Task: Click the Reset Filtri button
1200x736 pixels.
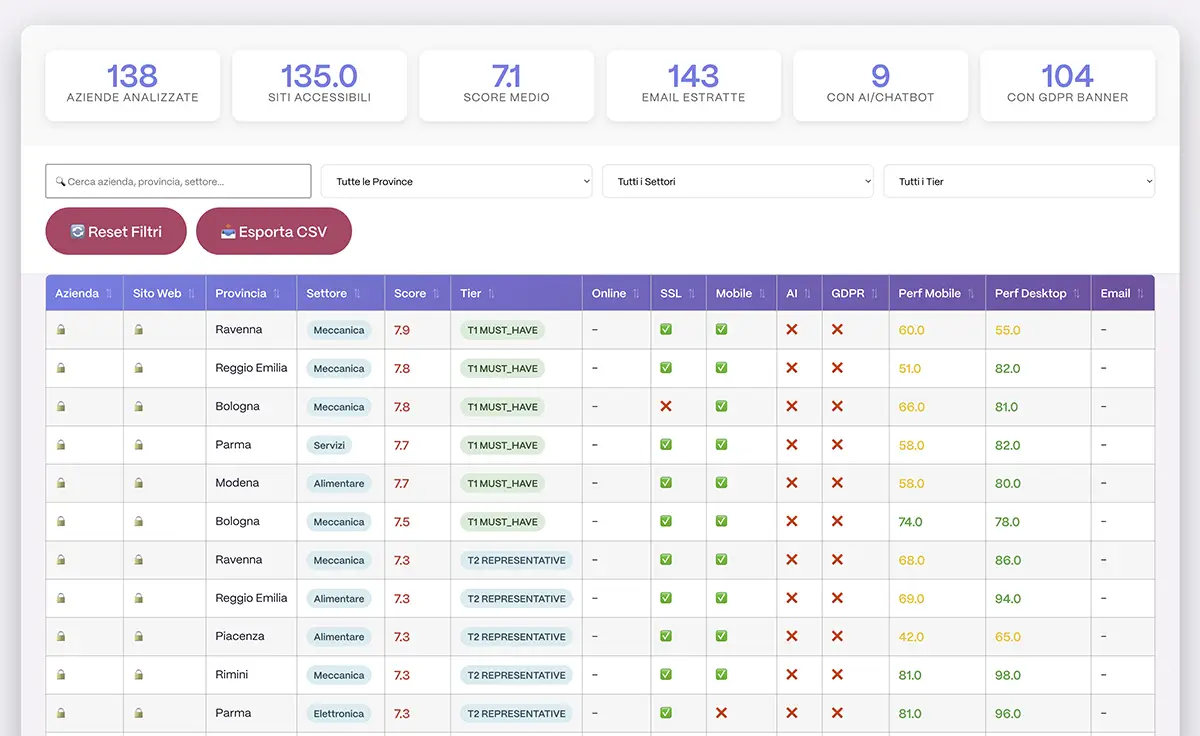Action: [x=116, y=231]
